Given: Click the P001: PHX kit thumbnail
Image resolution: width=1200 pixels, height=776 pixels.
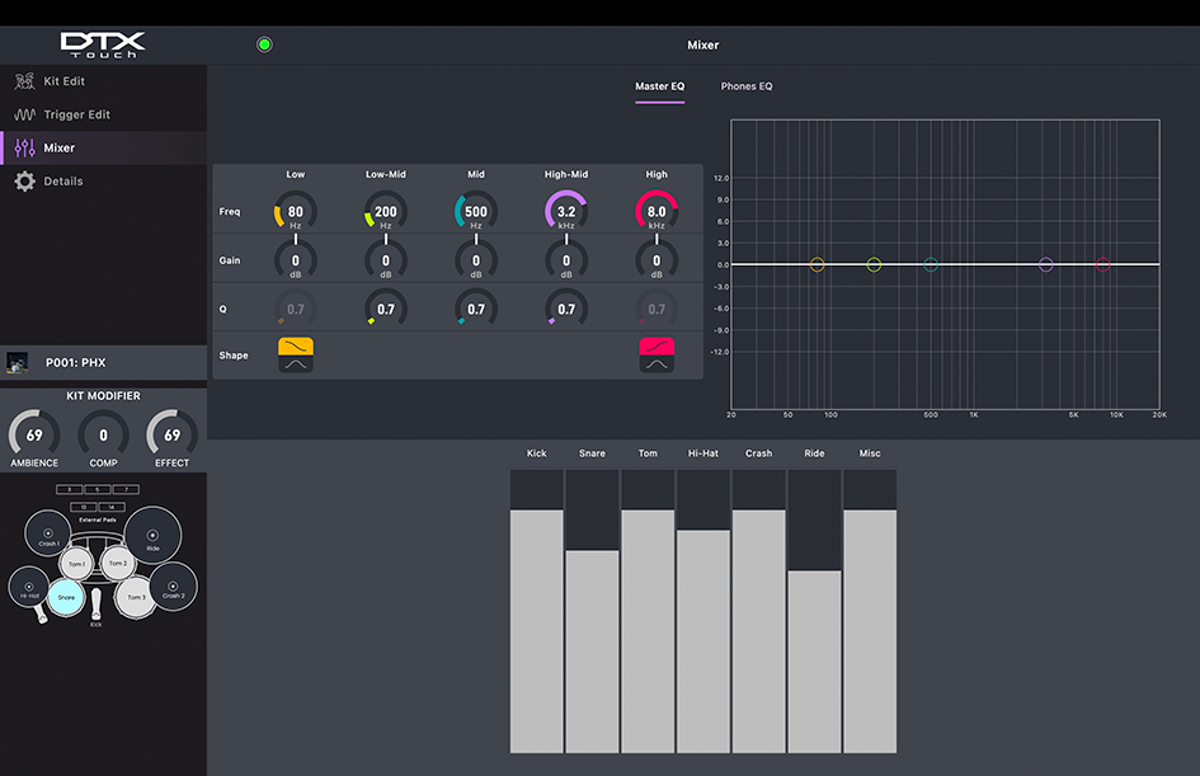Looking at the screenshot, I should [x=18, y=362].
